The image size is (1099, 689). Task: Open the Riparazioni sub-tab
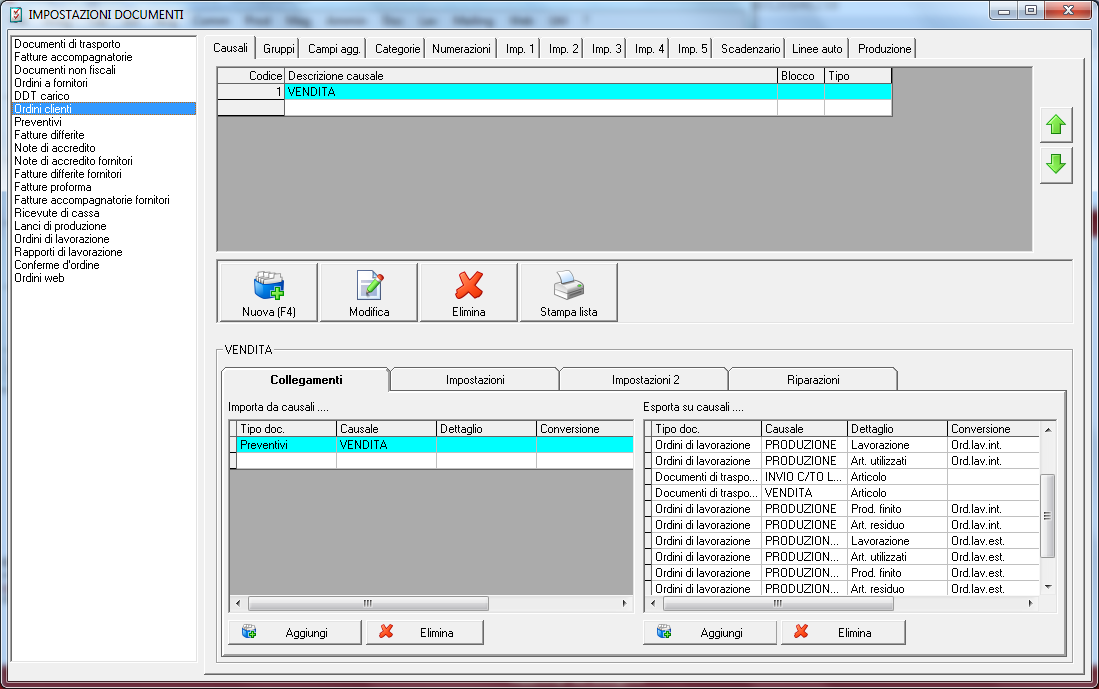click(813, 380)
